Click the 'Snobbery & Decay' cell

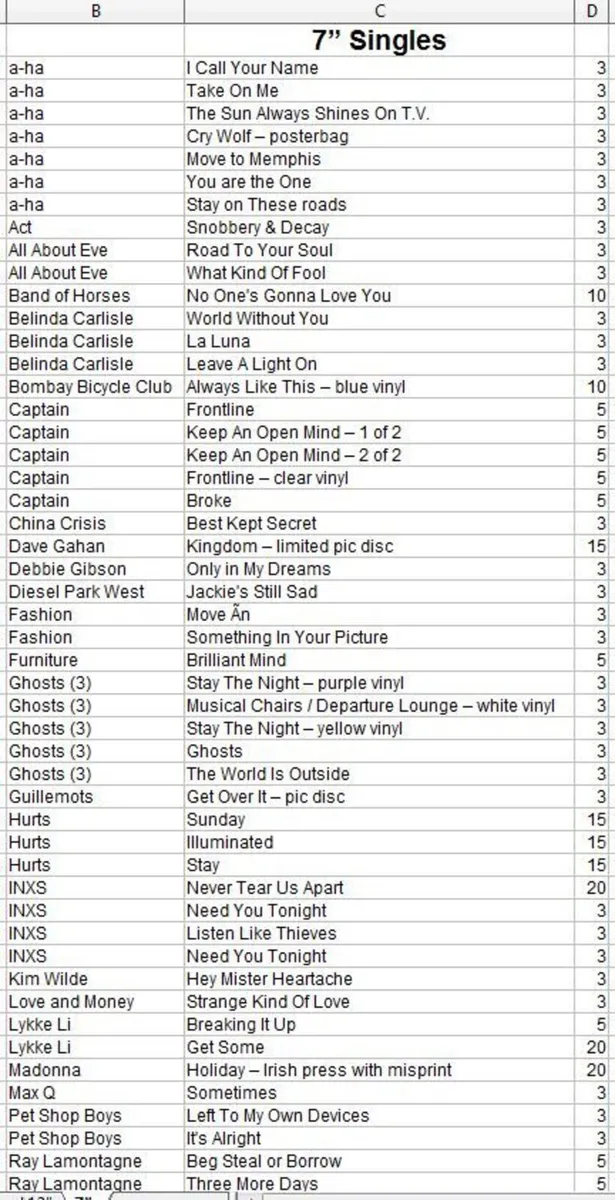coord(379,228)
